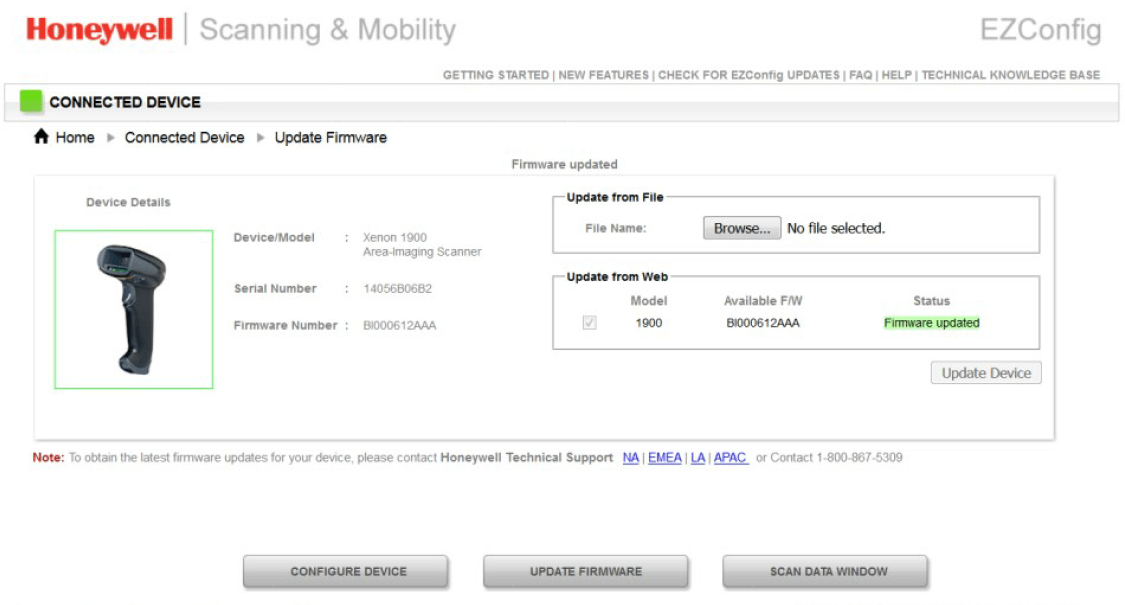Screen dimensions: 1125x605
Task: Click the EZConfig title text
Action: point(1040,30)
